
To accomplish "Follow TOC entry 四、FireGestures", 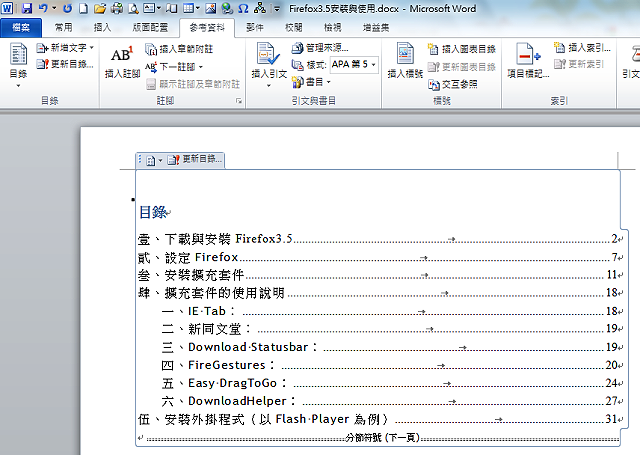I will (x=389, y=365).
